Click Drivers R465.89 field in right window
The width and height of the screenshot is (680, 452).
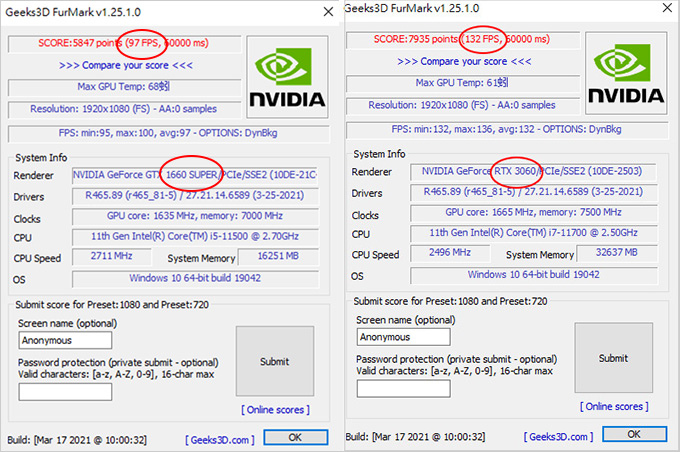pyautogui.click(x=533, y=192)
